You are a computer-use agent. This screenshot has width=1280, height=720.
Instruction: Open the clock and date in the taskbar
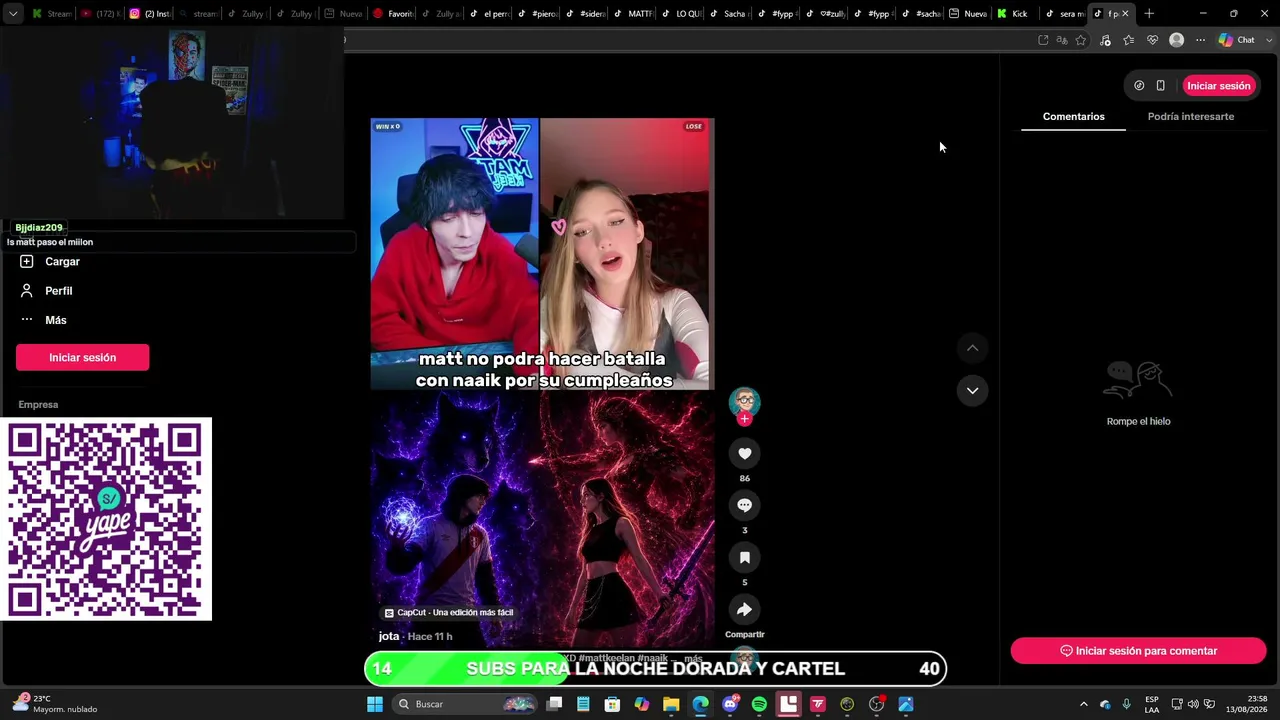pyautogui.click(x=1246, y=704)
